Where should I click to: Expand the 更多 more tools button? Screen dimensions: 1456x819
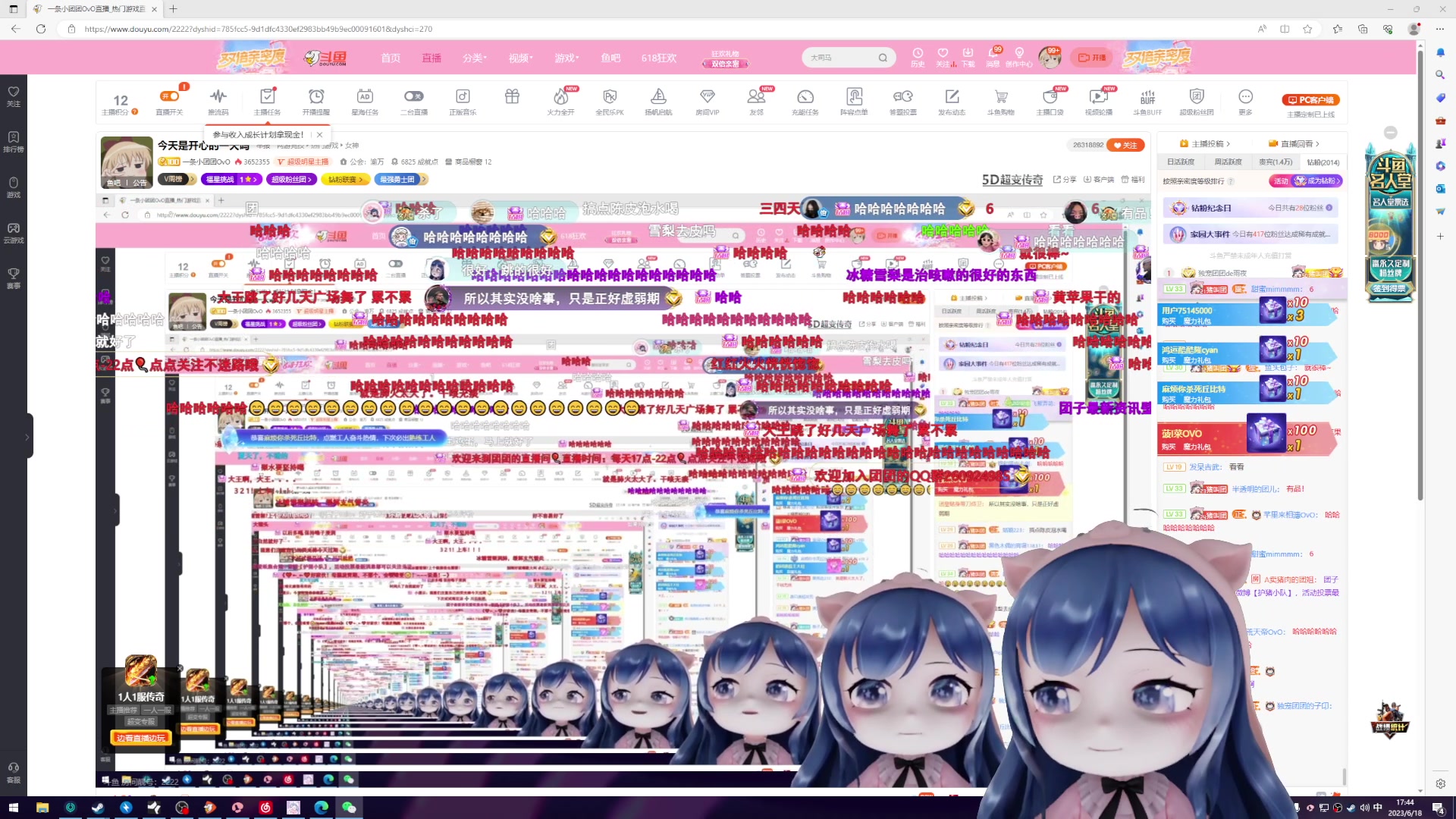pyautogui.click(x=1245, y=97)
